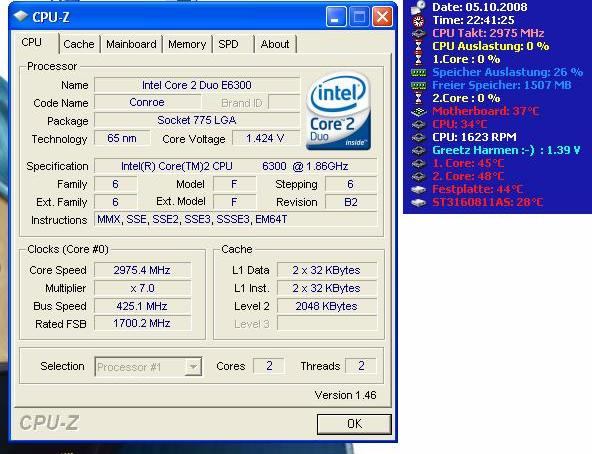Image resolution: width=592 pixels, height=454 pixels.
Task: Switch to the Cache tab
Action: 79,44
